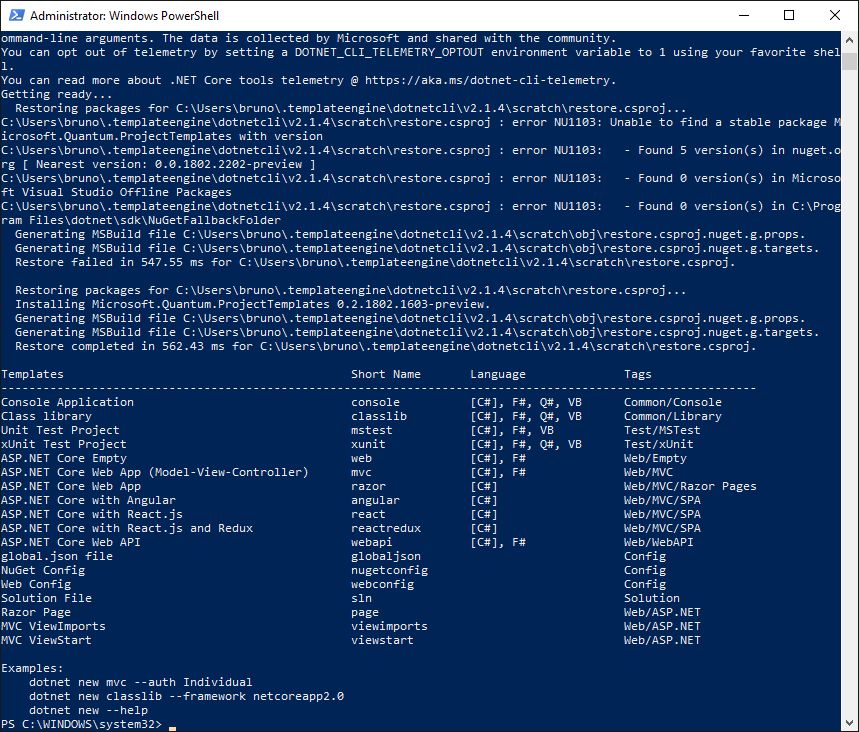Close the Windows PowerShell window
The width and height of the screenshot is (859, 732).
coord(835,16)
